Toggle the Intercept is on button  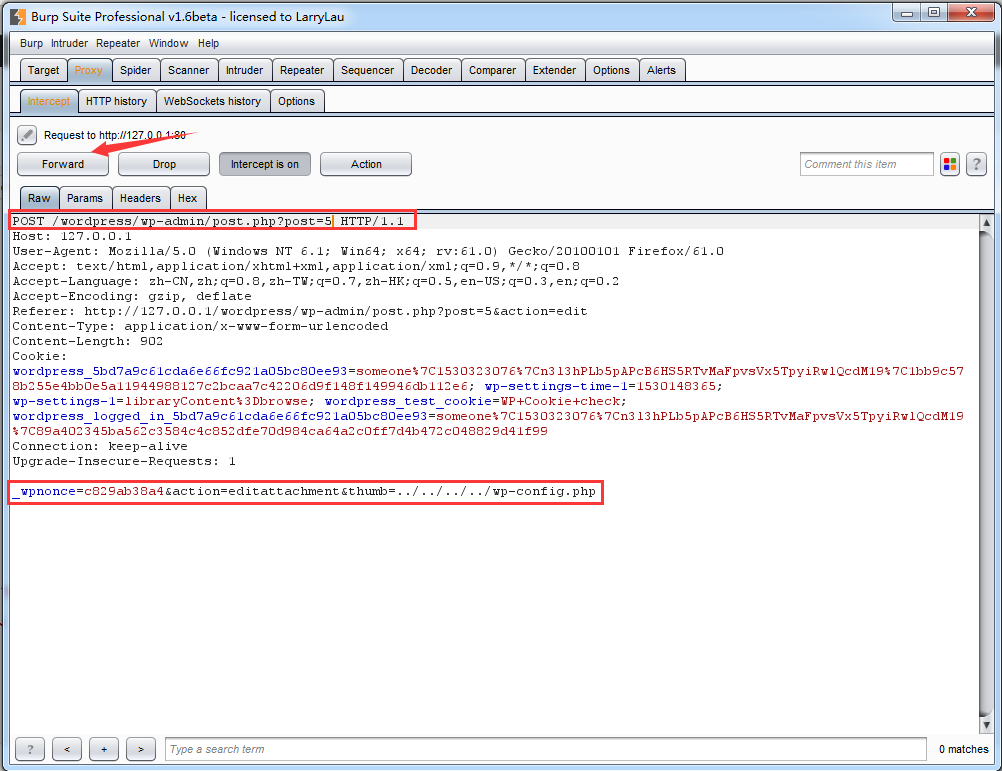(x=265, y=164)
